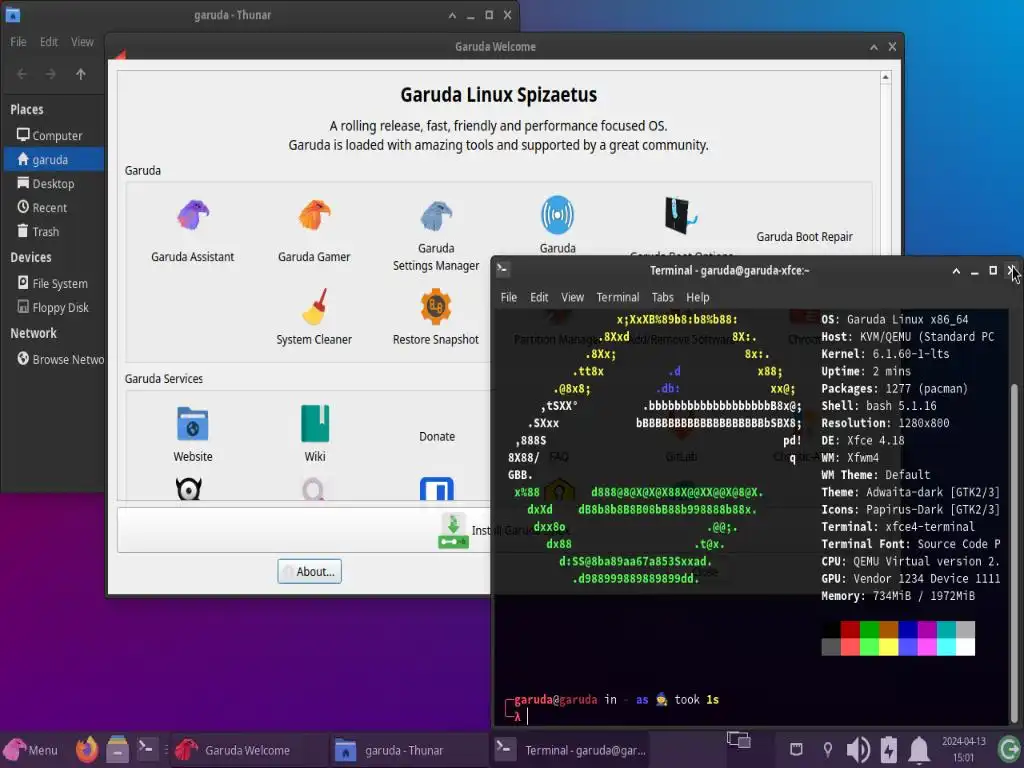Click the power manager battery icon
Screen dimensions: 1024x768
(888, 750)
